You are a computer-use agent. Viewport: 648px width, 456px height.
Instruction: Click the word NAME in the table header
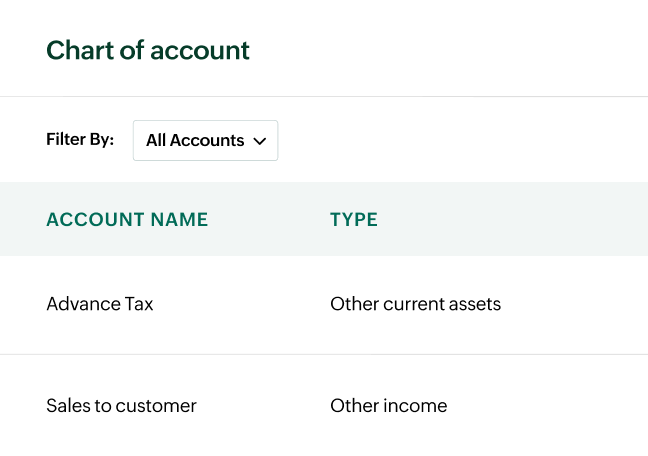182,220
